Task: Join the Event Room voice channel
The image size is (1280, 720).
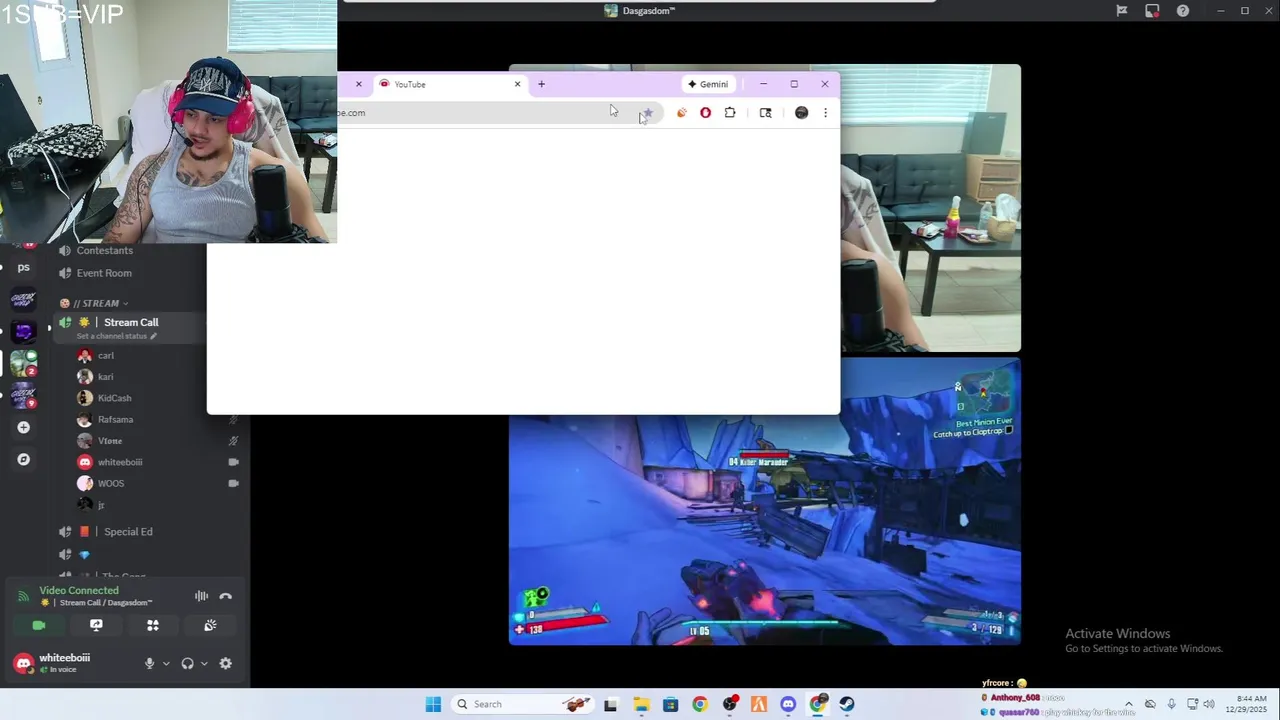Action: point(104,273)
